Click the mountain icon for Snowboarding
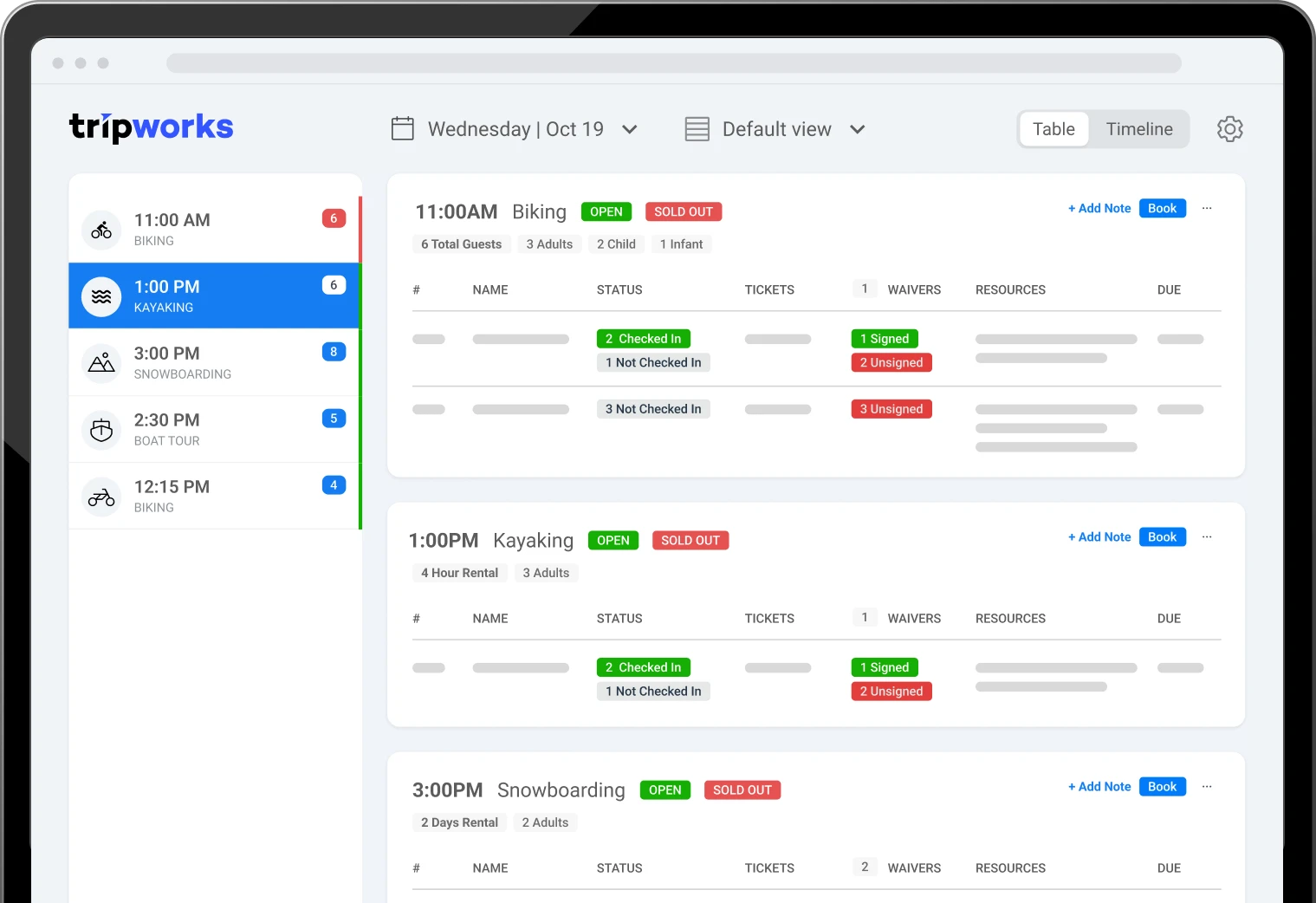This screenshot has width=1316, height=903. pos(101,363)
